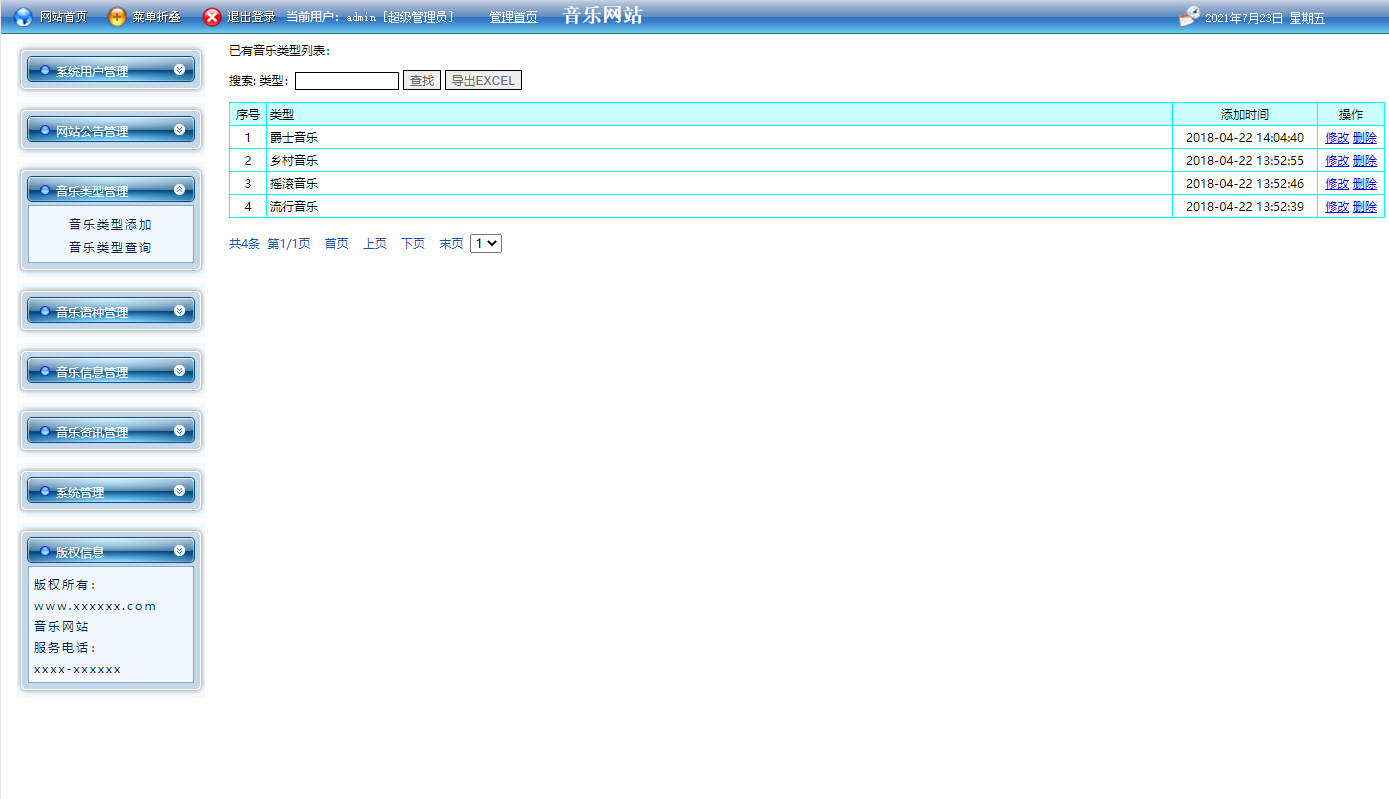This screenshot has height=799, width=1389.
Task: Click the blue dot icon on 系统管理
Action: [x=45, y=491]
